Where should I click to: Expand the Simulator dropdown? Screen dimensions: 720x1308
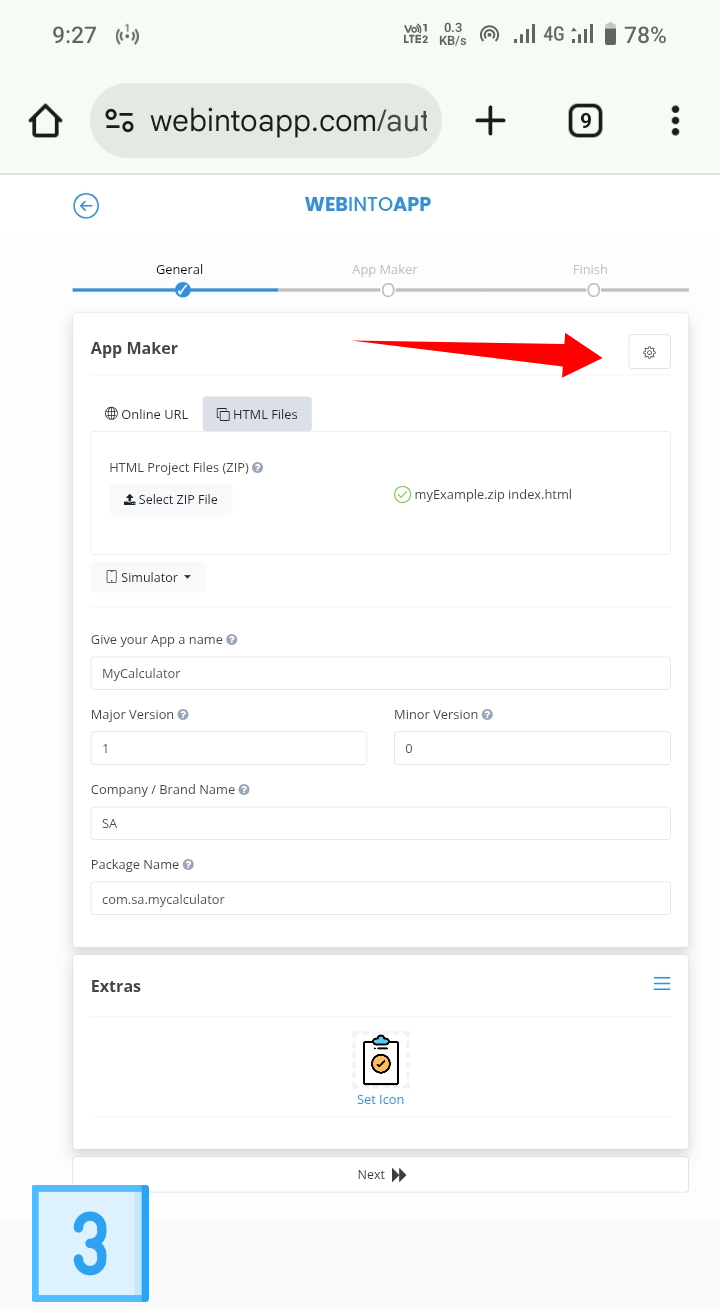point(148,577)
